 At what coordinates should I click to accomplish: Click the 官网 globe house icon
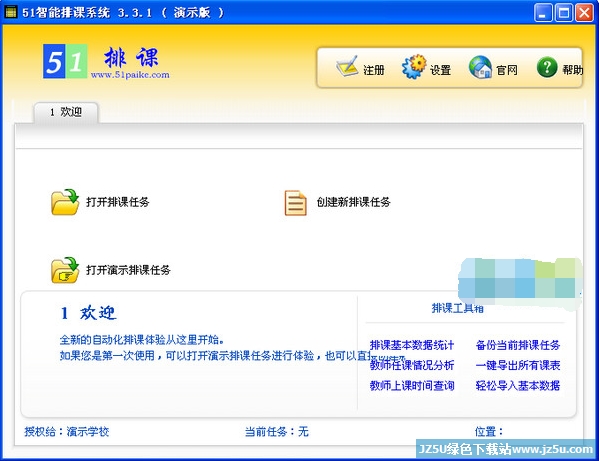pyautogui.click(x=480, y=67)
